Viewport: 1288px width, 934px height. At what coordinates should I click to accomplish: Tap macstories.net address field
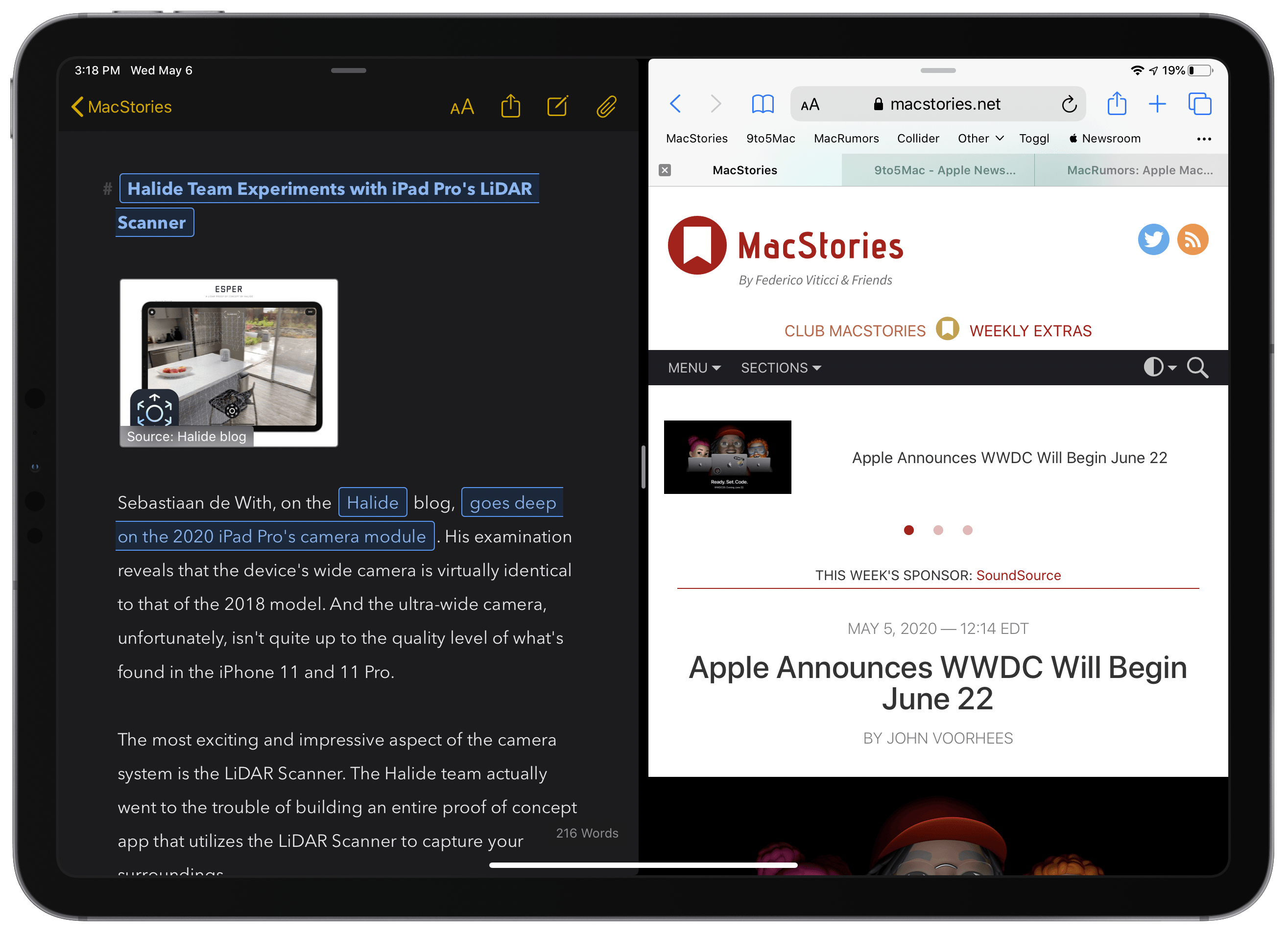pos(938,104)
